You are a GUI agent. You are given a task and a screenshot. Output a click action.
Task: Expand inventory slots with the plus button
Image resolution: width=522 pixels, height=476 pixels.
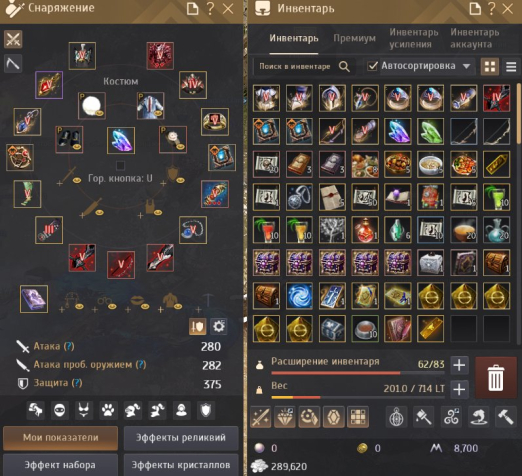pos(459,365)
